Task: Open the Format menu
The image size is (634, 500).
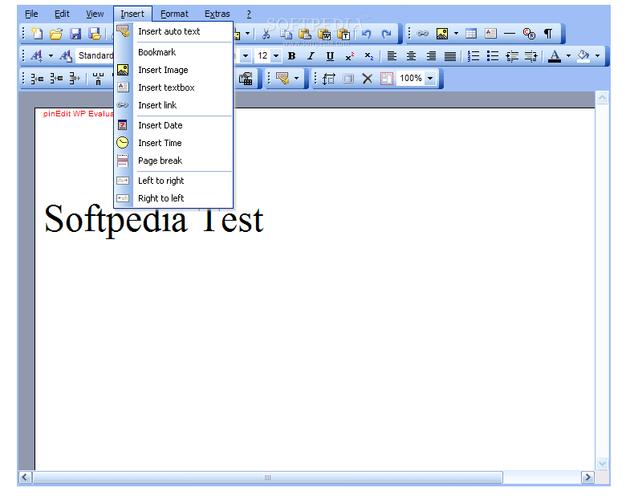Action: point(174,14)
